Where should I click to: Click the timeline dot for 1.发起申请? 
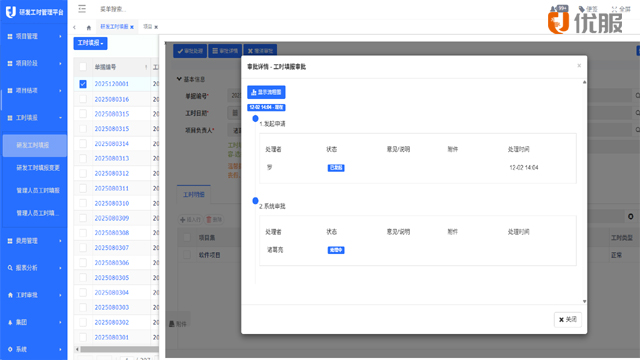[x=255, y=118]
